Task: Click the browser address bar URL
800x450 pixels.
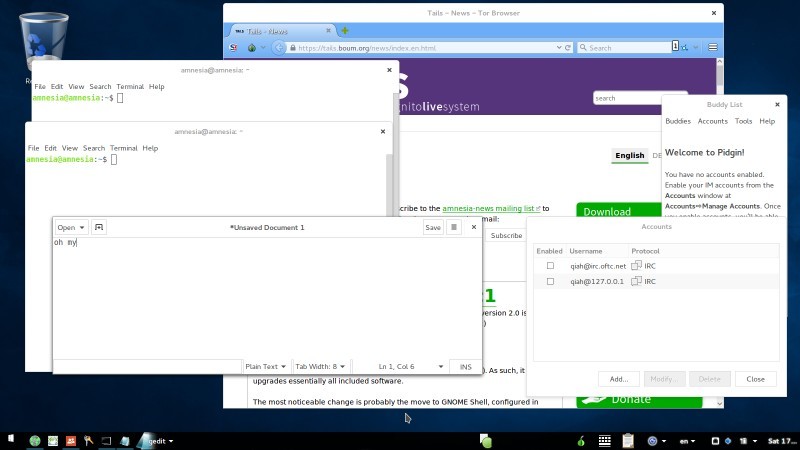Action: (367, 48)
